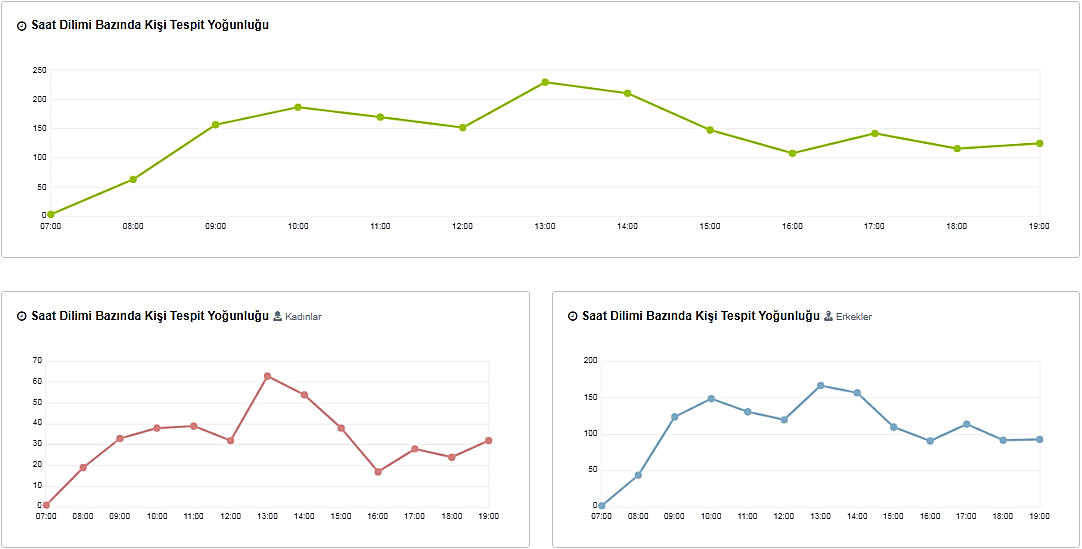1082x549 pixels.
Task: Click the clock icon in the Erkekler chart title
Action: coord(573,316)
